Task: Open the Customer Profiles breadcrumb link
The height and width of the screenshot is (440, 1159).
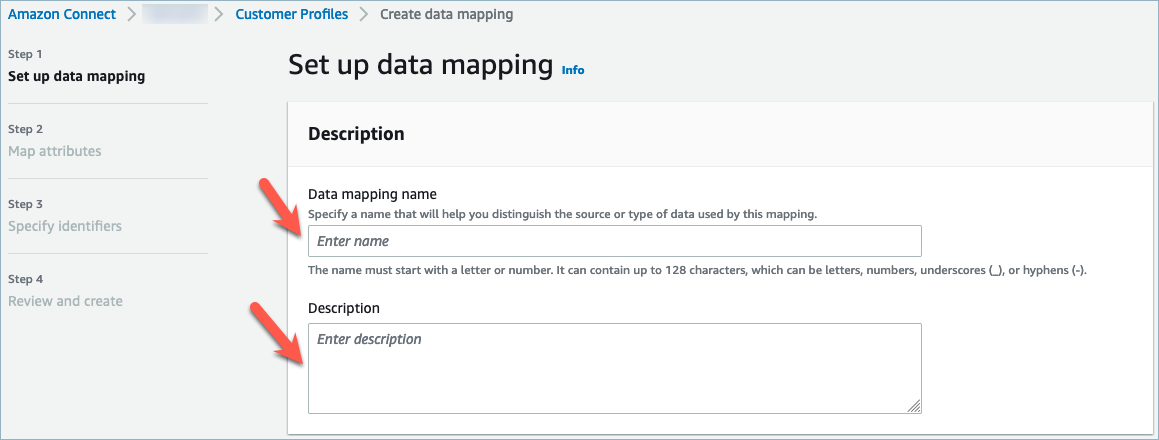Action: (x=291, y=15)
